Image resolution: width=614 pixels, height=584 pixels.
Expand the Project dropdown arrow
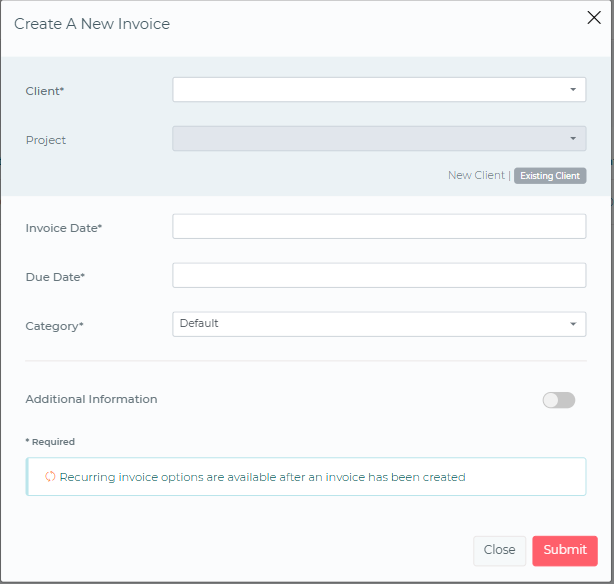(573, 139)
